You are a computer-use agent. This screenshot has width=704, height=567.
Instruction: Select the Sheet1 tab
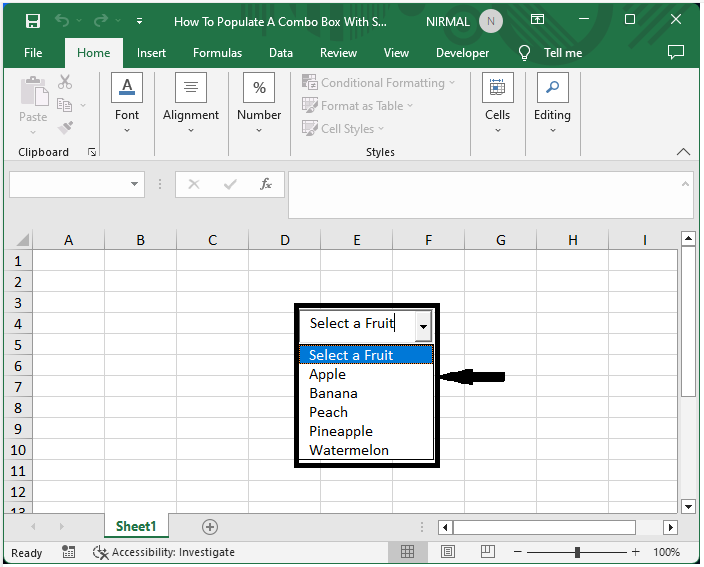[136, 526]
